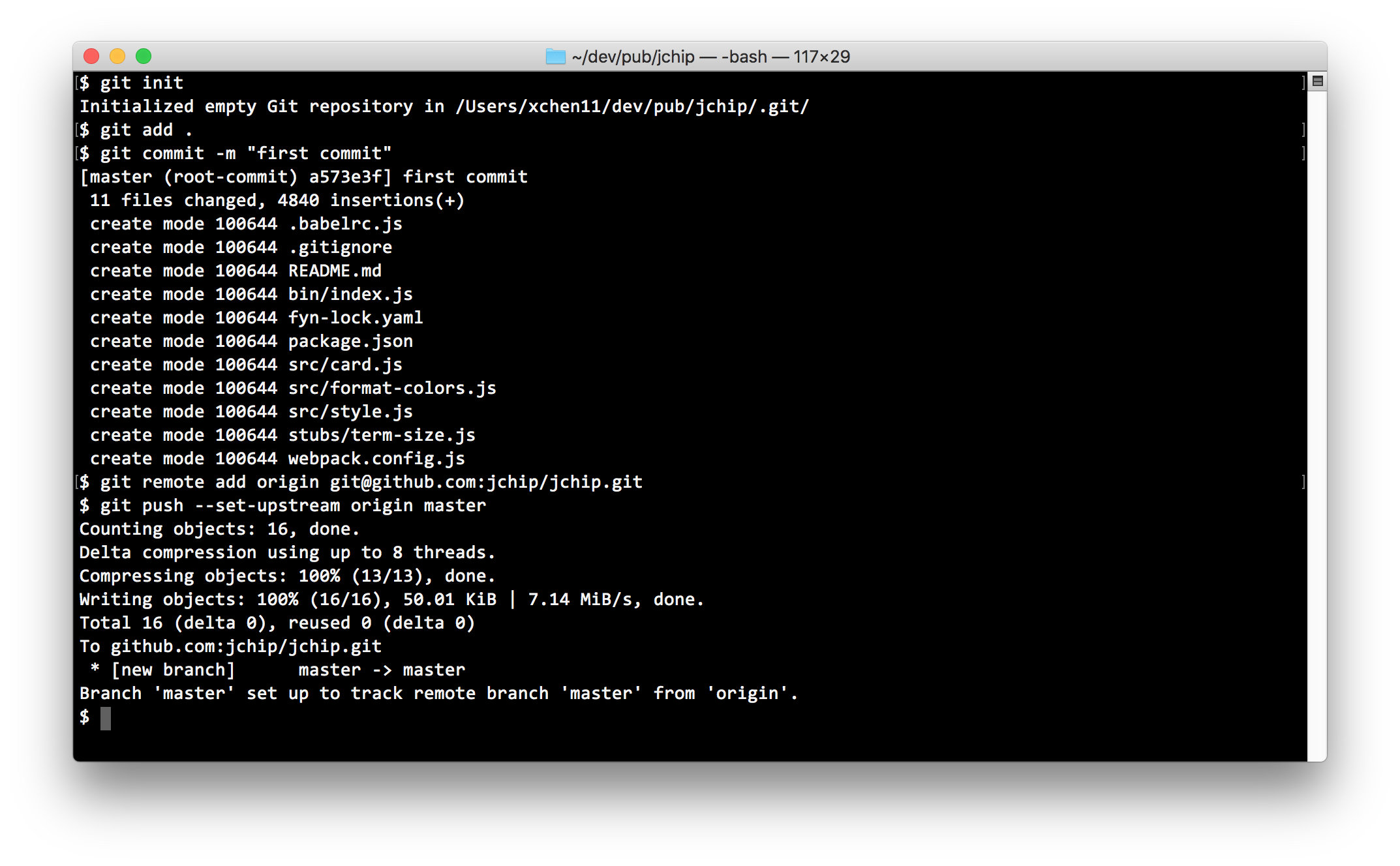Screen dimensions: 1400x866
Task: Click the terminal input prompt
Action: 104,718
